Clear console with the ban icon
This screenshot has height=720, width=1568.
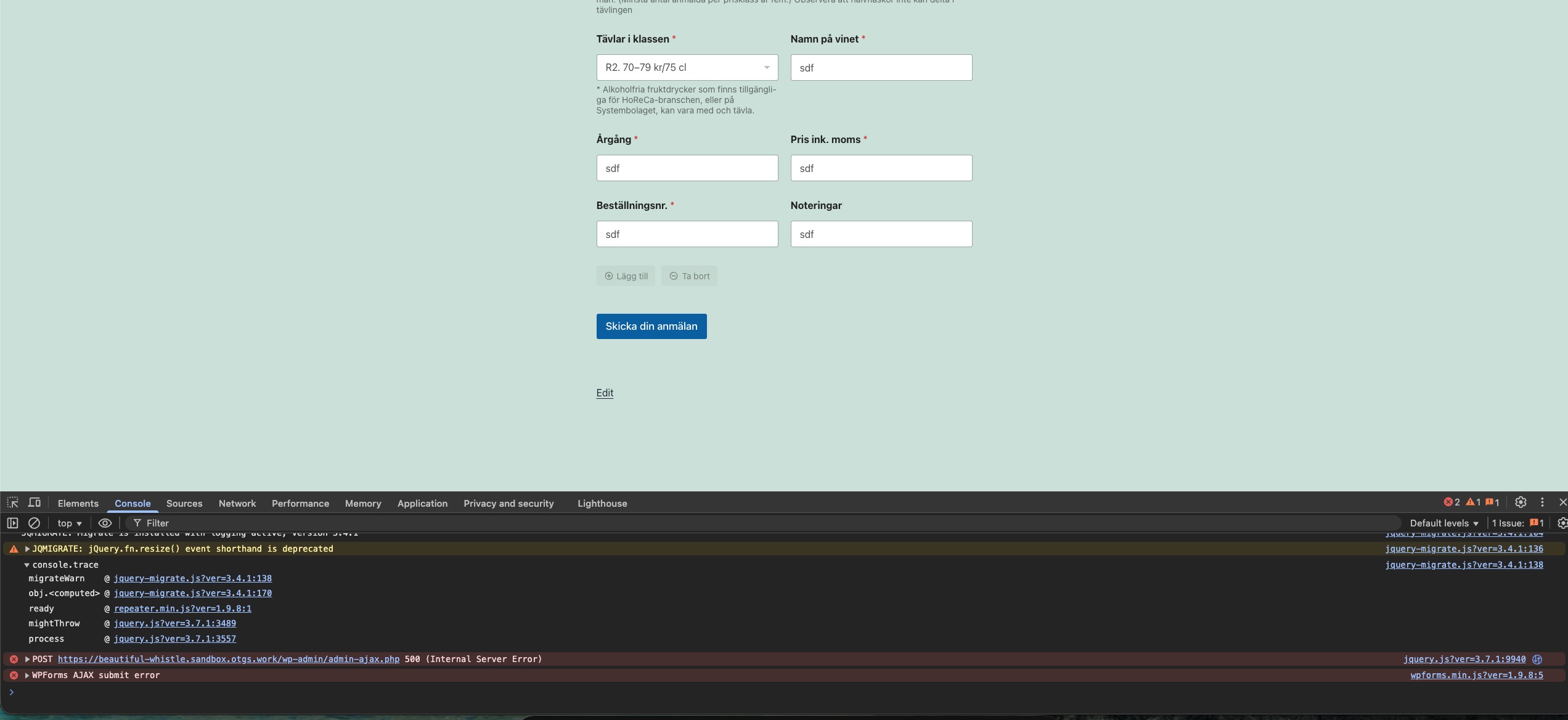(x=35, y=523)
